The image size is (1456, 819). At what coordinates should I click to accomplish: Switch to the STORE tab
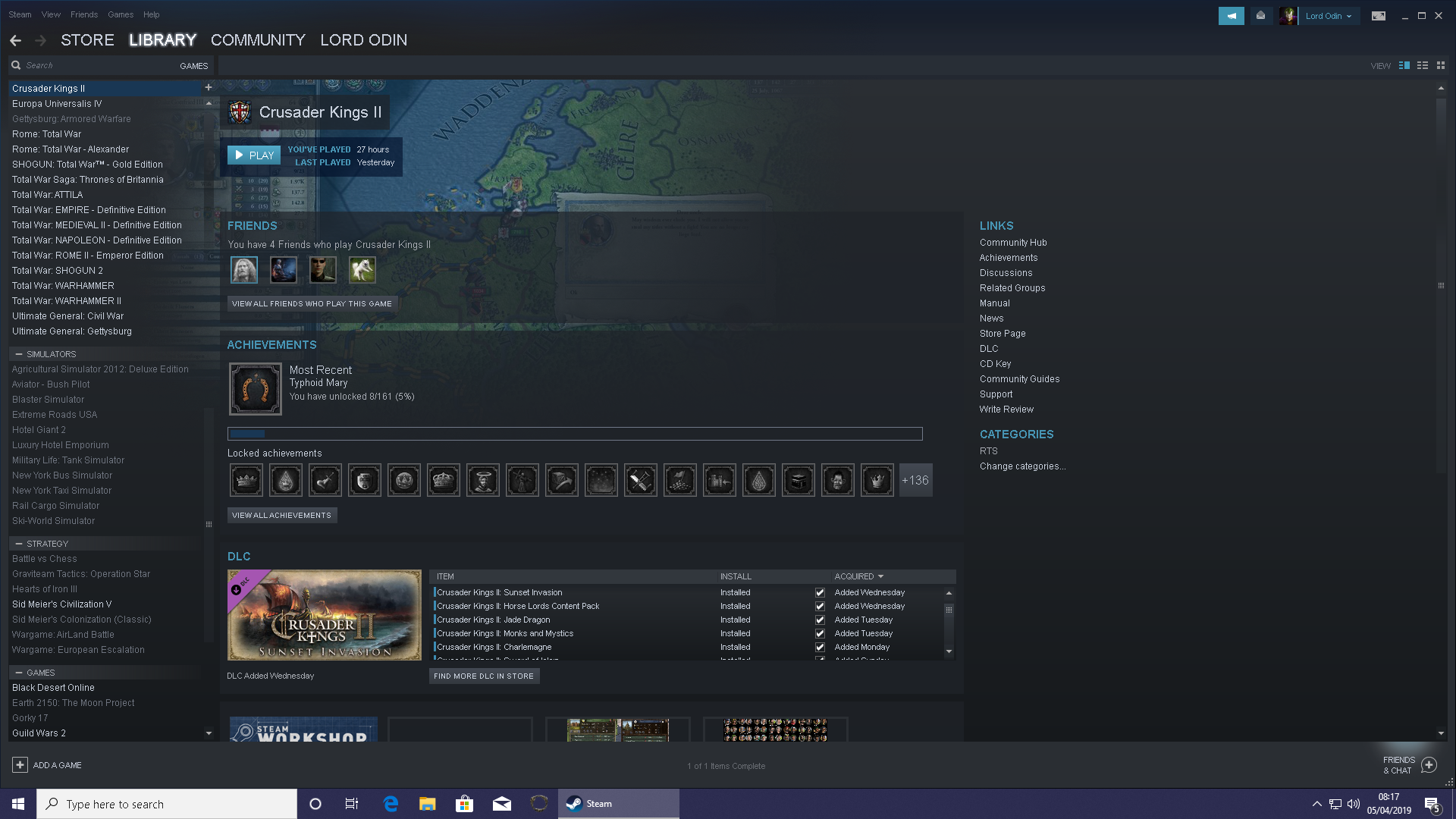[88, 40]
